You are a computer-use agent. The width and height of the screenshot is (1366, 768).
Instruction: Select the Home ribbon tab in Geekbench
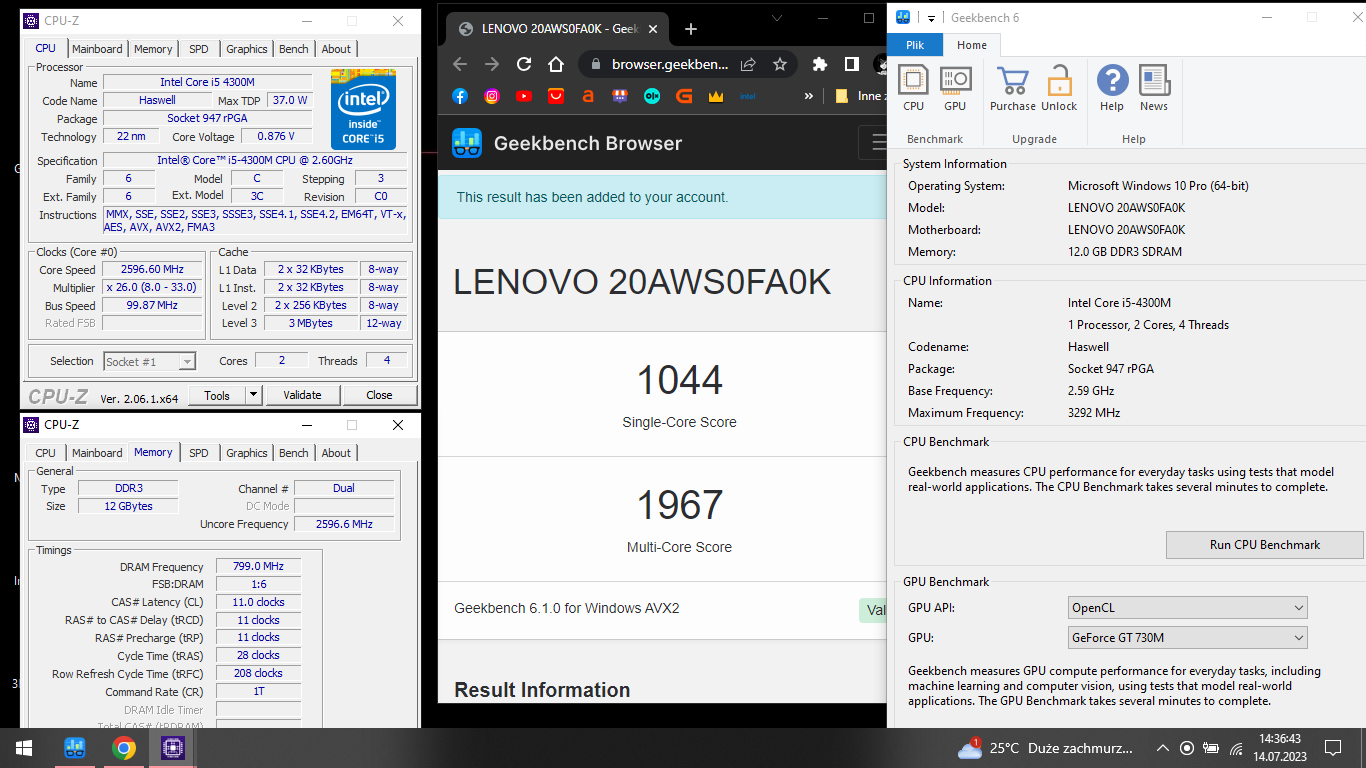coord(972,45)
